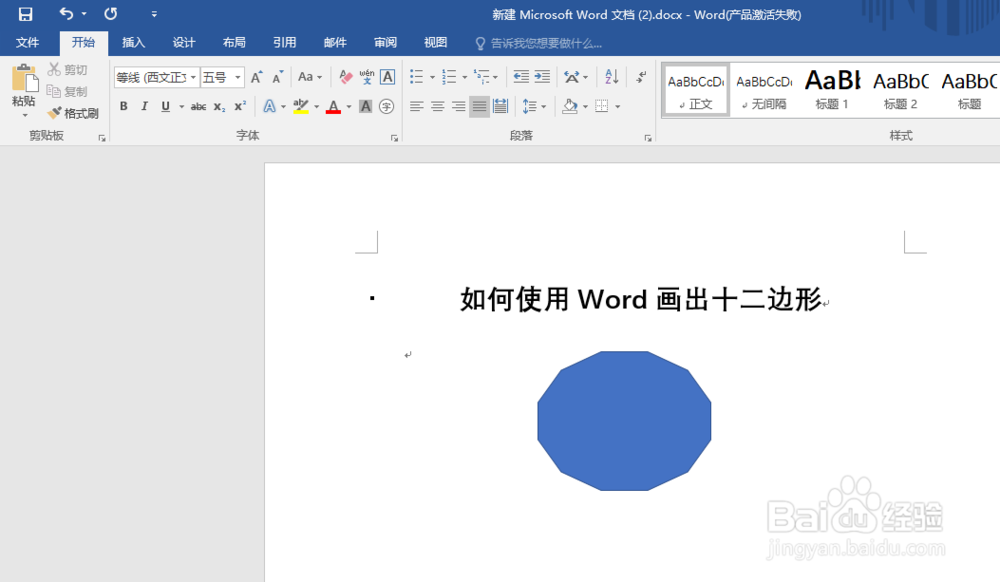Open the 粘贴 options arrow
The image size is (1000, 582).
click(x=25, y=115)
